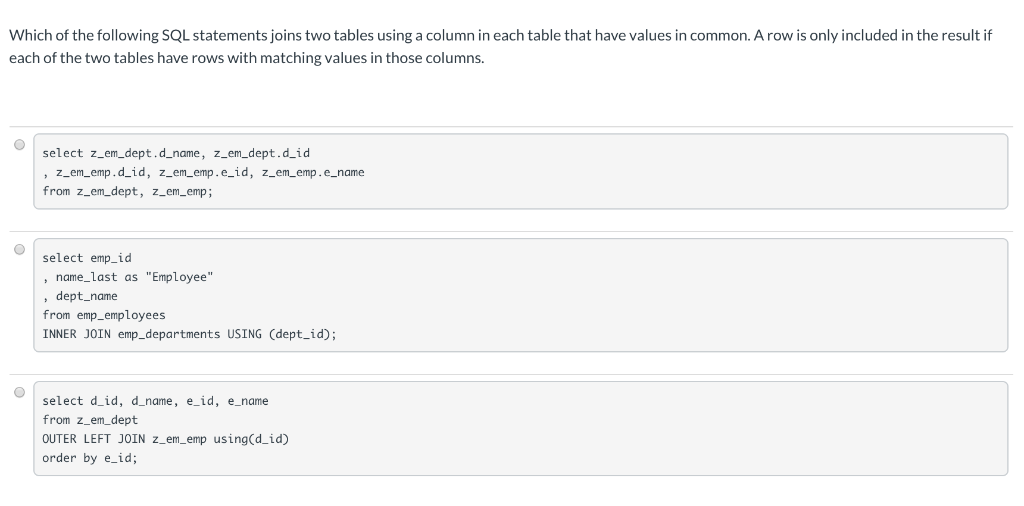Click the 'from z_em_dept, z_em_emp;' code line
This screenshot has height=506, width=1024.
127,191
